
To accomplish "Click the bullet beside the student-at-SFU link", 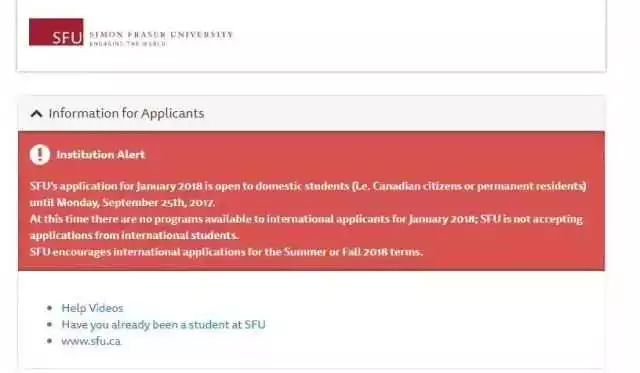I will coord(49,324).
